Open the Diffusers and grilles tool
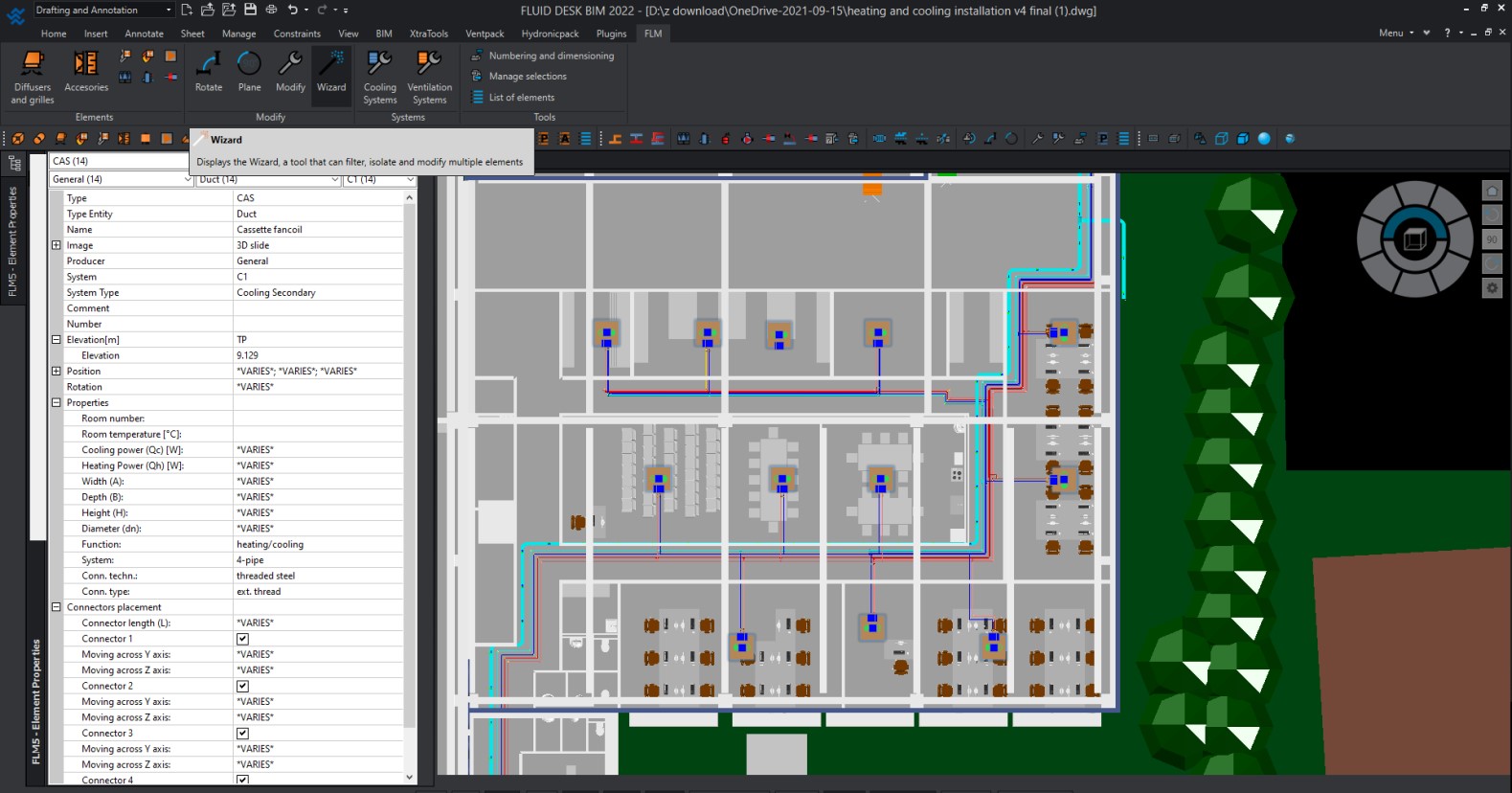Screen dimensions: 1512x793 [33, 77]
